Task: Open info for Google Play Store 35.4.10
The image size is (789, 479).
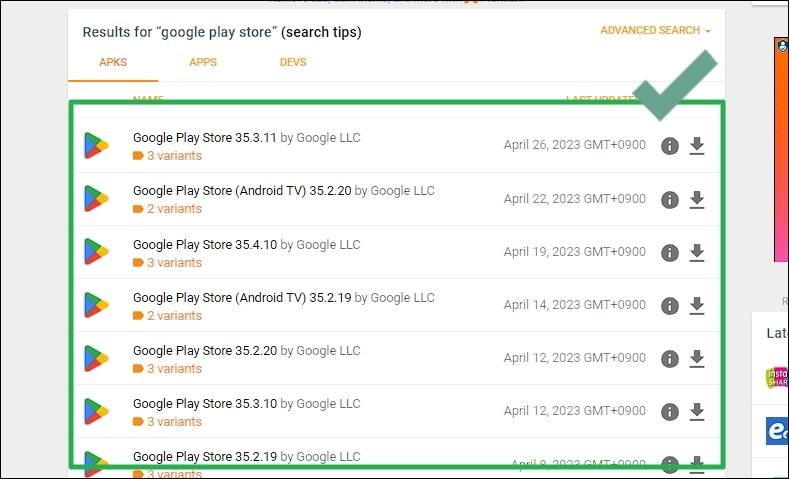Action: point(669,253)
